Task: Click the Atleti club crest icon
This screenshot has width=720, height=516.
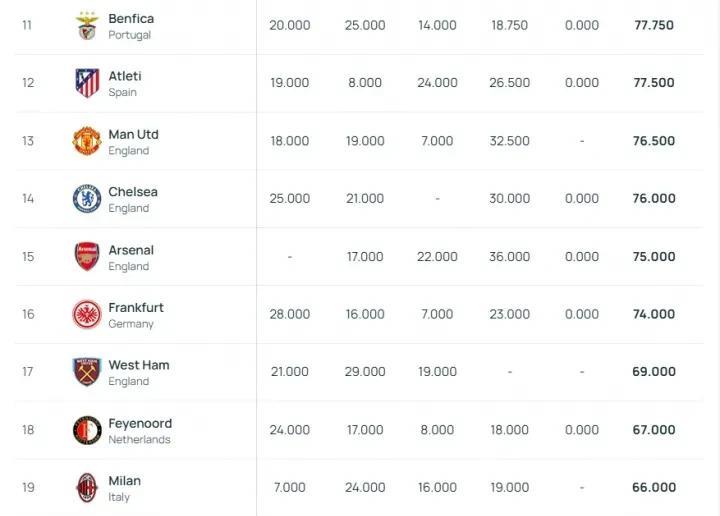Action: click(87, 83)
